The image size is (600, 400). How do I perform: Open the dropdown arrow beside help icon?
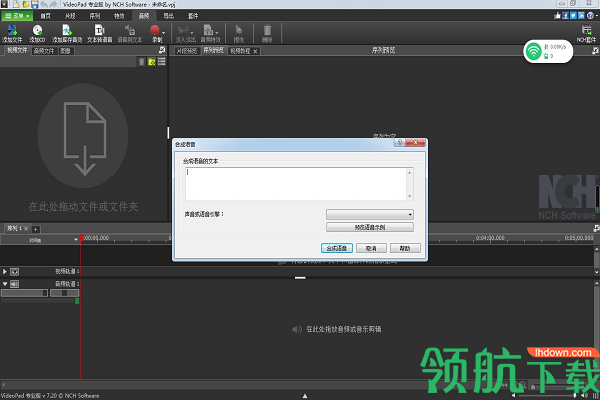coord(597,16)
